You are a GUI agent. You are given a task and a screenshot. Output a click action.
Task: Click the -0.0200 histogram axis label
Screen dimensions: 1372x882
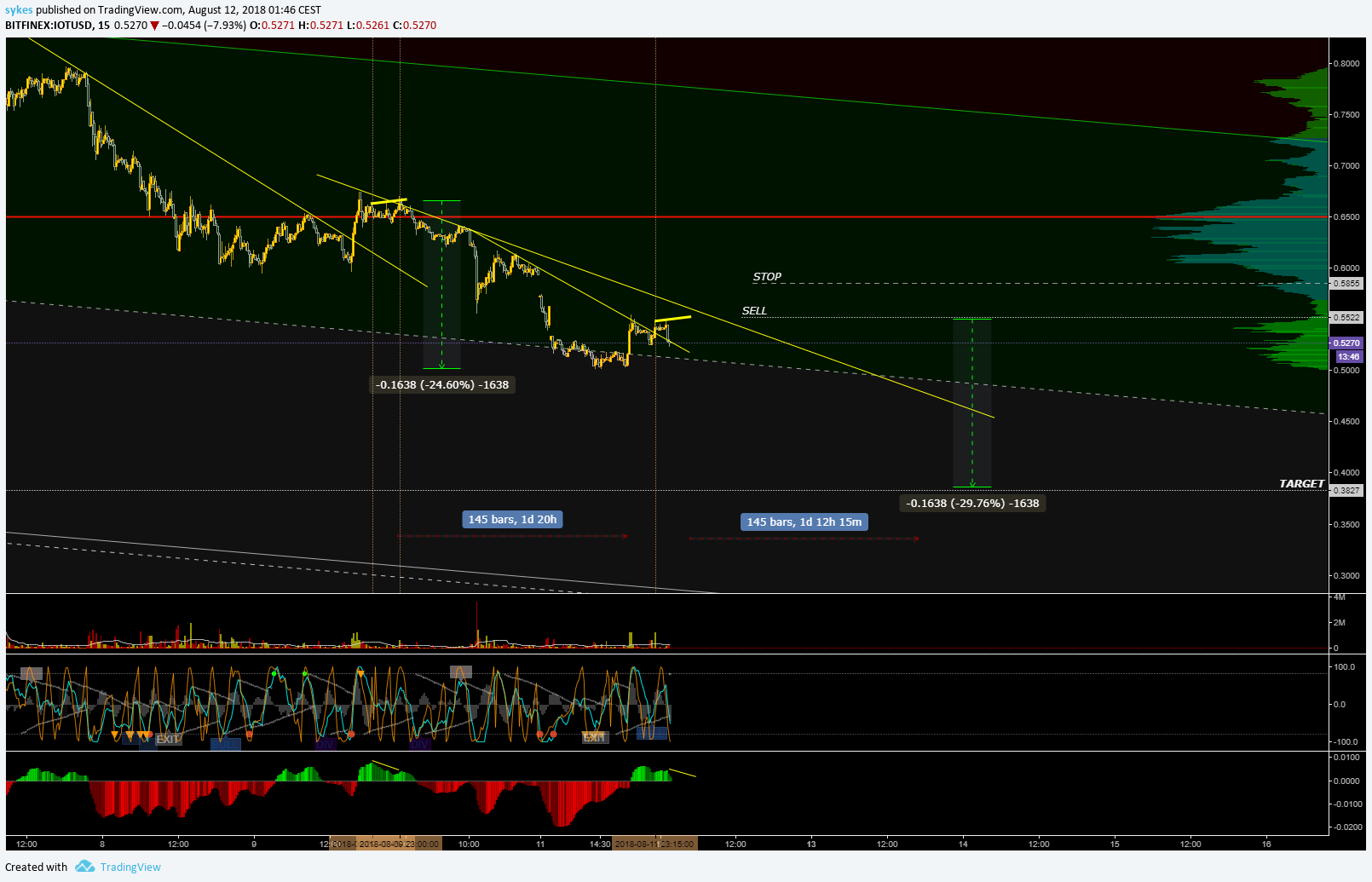pyautogui.click(x=1346, y=827)
